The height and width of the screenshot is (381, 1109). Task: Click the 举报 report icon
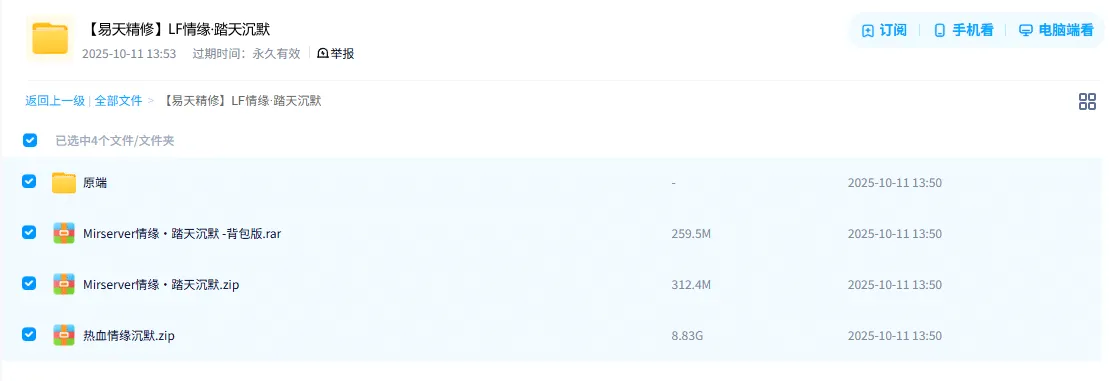point(323,54)
